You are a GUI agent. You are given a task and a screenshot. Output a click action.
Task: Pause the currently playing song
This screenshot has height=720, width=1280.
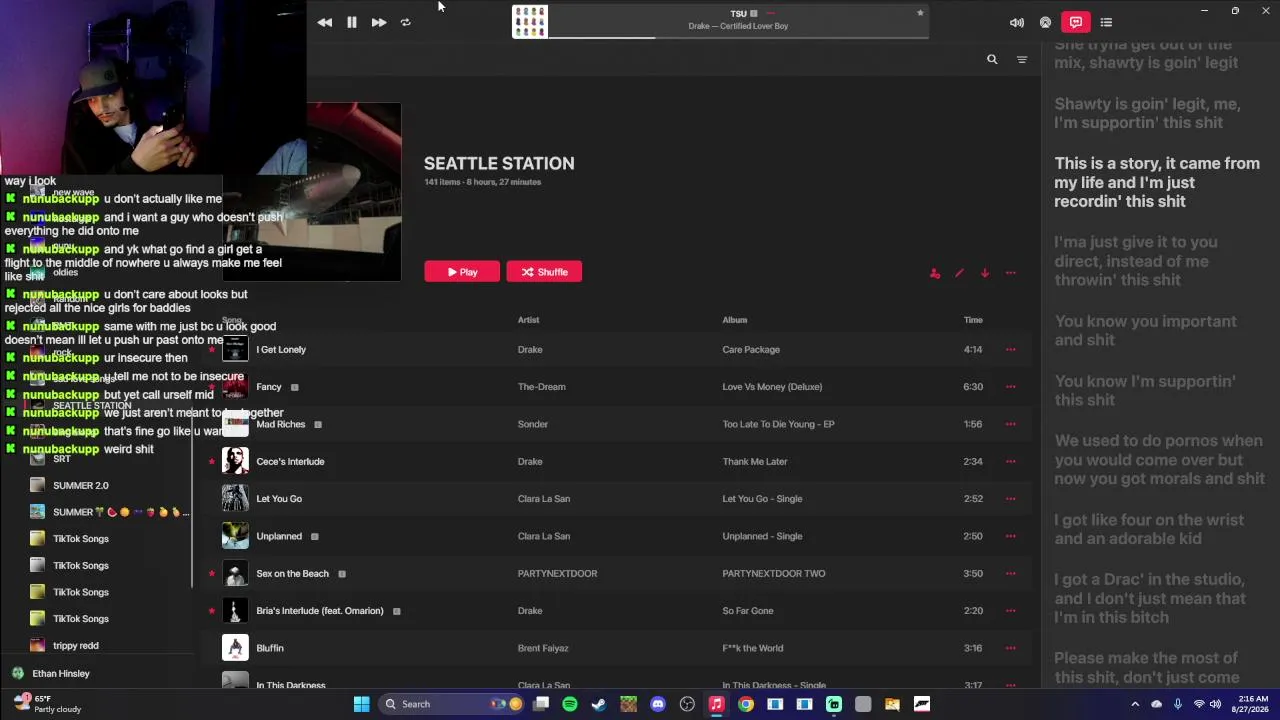352,22
